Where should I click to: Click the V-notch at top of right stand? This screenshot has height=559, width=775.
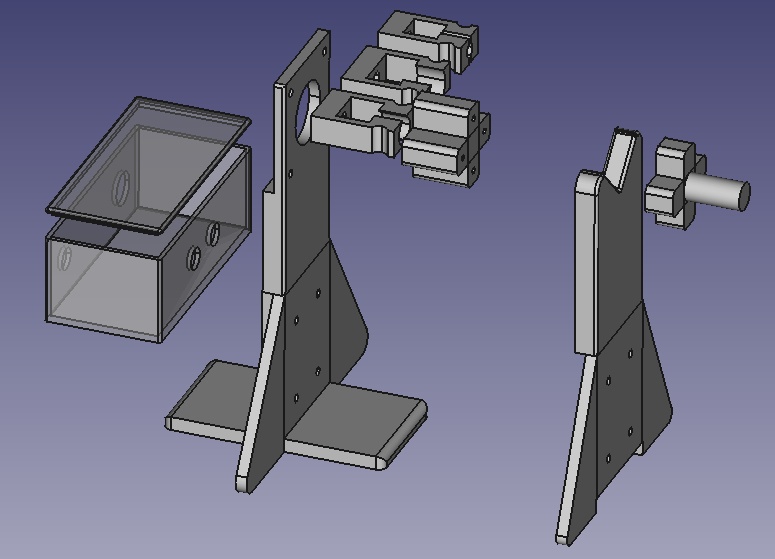pyautogui.click(x=619, y=159)
